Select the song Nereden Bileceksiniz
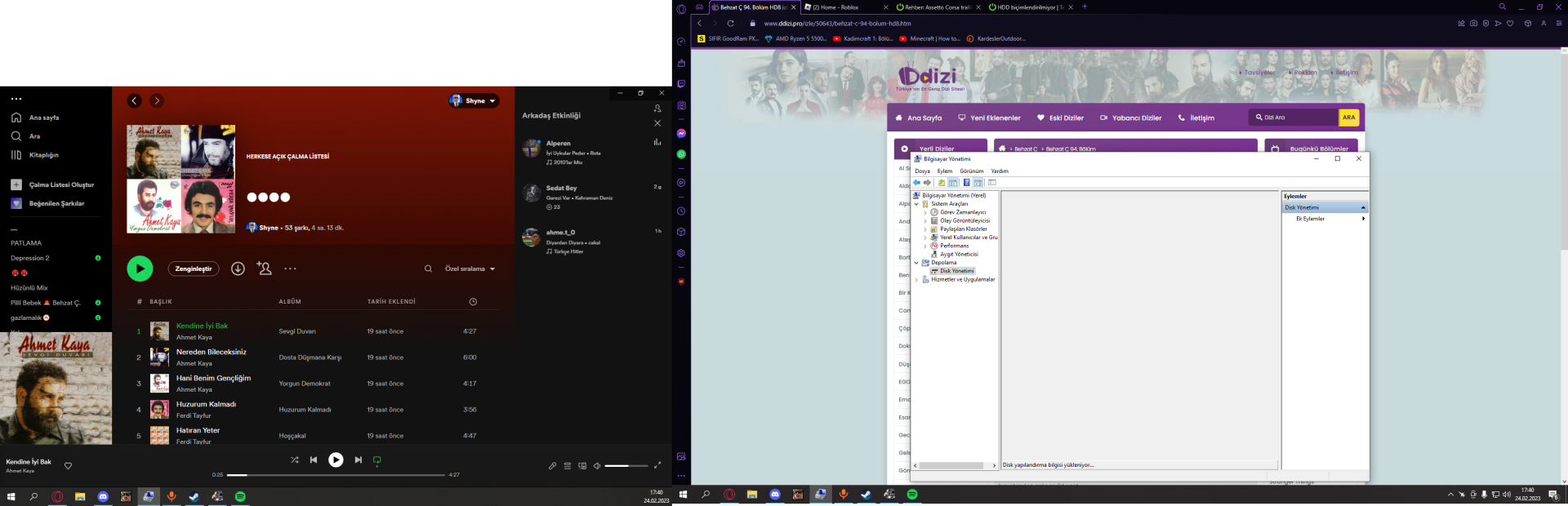This screenshot has height=506, width=1568. 212,352
